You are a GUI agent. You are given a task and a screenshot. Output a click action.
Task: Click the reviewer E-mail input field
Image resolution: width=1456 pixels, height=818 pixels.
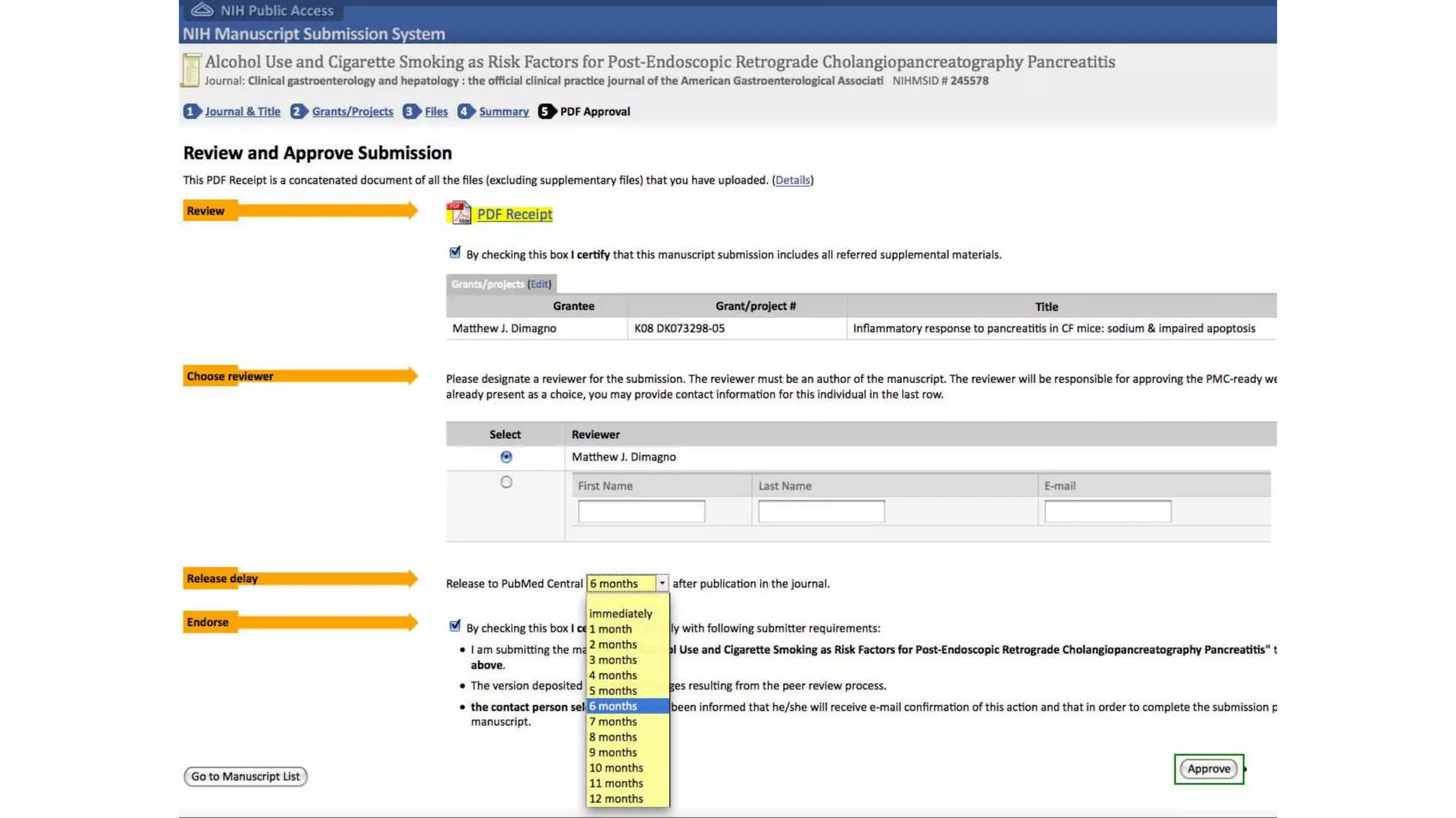[1107, 511]
